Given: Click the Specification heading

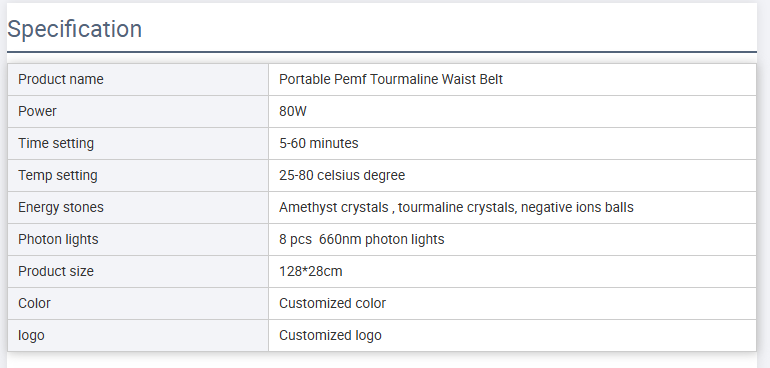Looking at the screenshot, I should pyautogui.click(x=75, y=29).
